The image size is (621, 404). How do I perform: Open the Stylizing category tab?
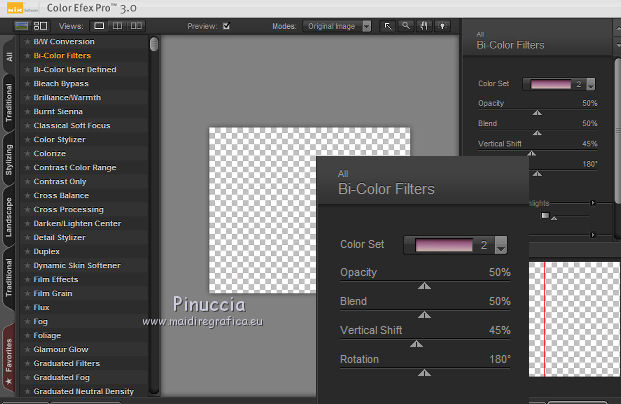coord(9,159)
